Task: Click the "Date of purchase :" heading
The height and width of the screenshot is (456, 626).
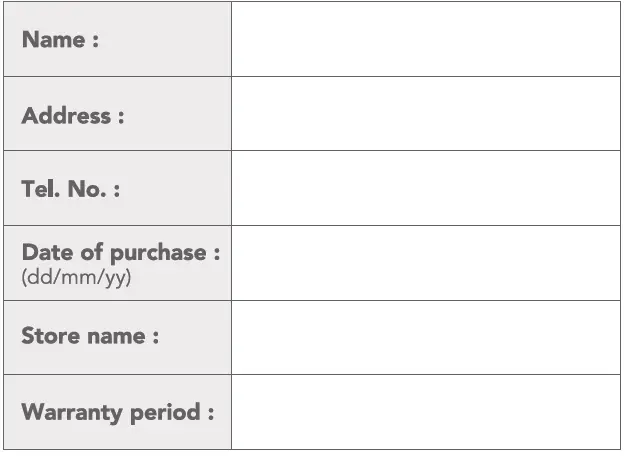Action: click(120, 252)
